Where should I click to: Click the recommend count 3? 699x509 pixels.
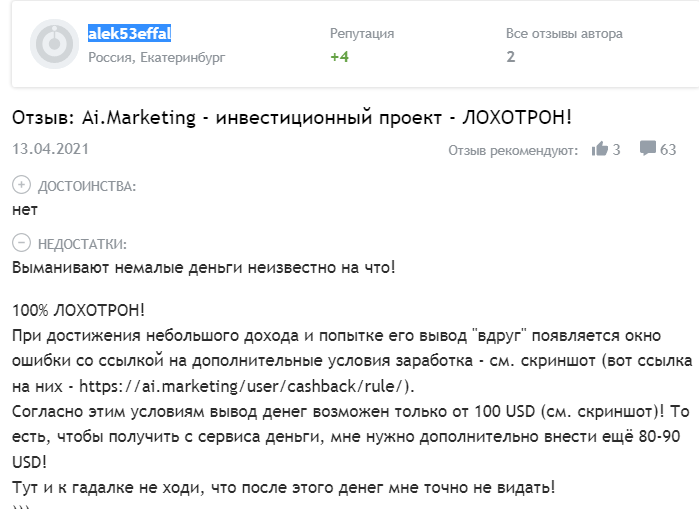tap(616, 150)
